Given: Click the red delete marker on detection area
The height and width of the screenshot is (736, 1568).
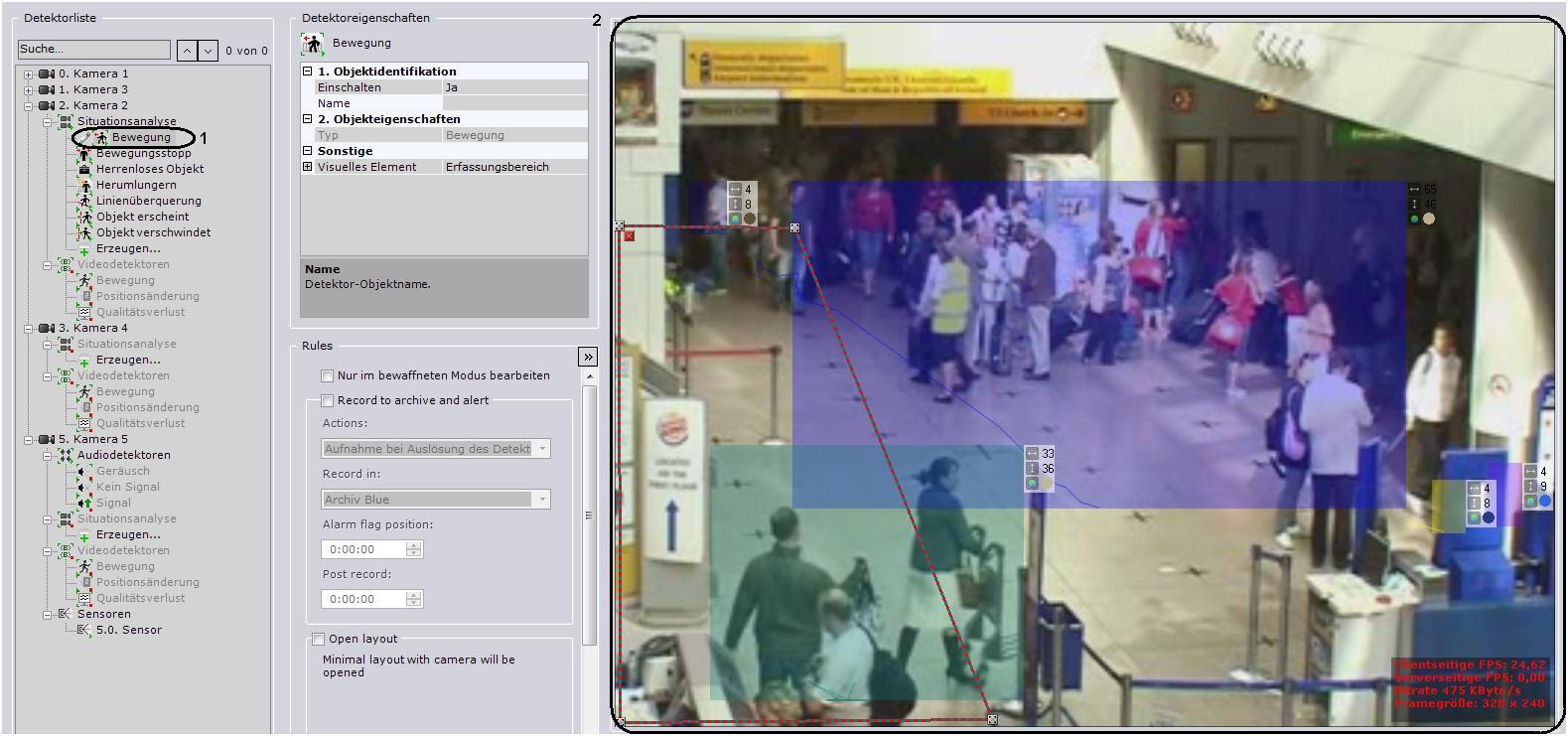Looking at the screenshot, I should pos(630,235).
